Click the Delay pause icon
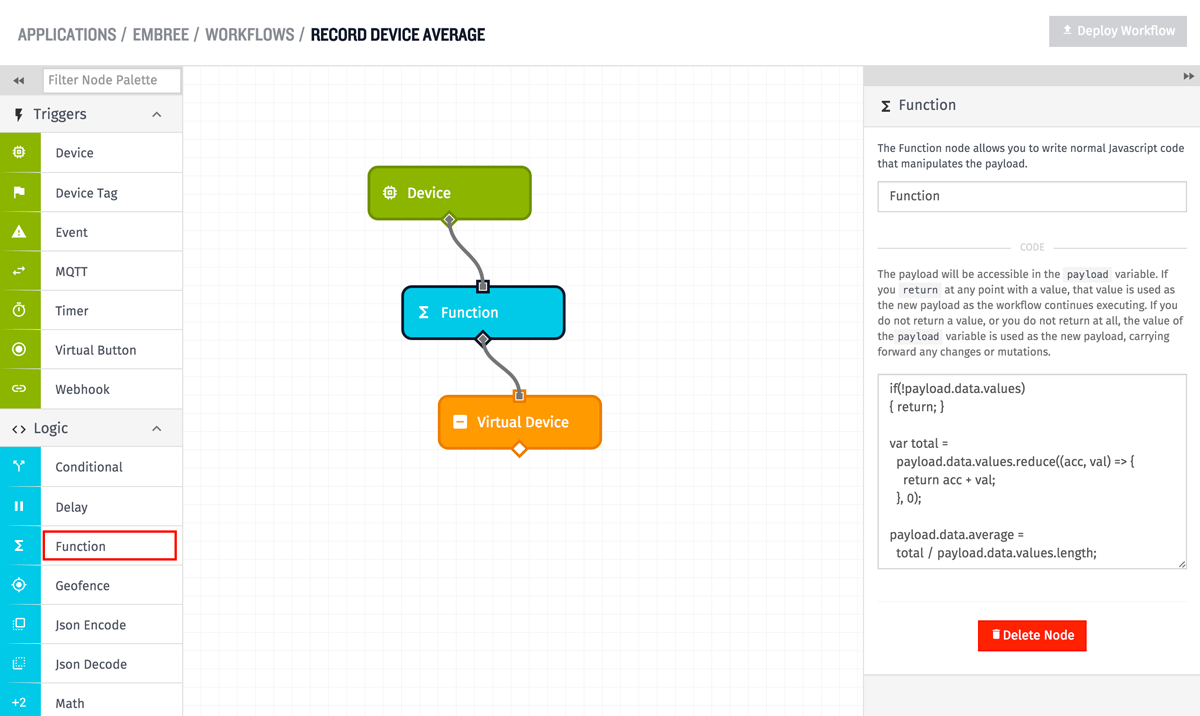The width and height of the screenshot is (1200, 716). click(19, 506)
